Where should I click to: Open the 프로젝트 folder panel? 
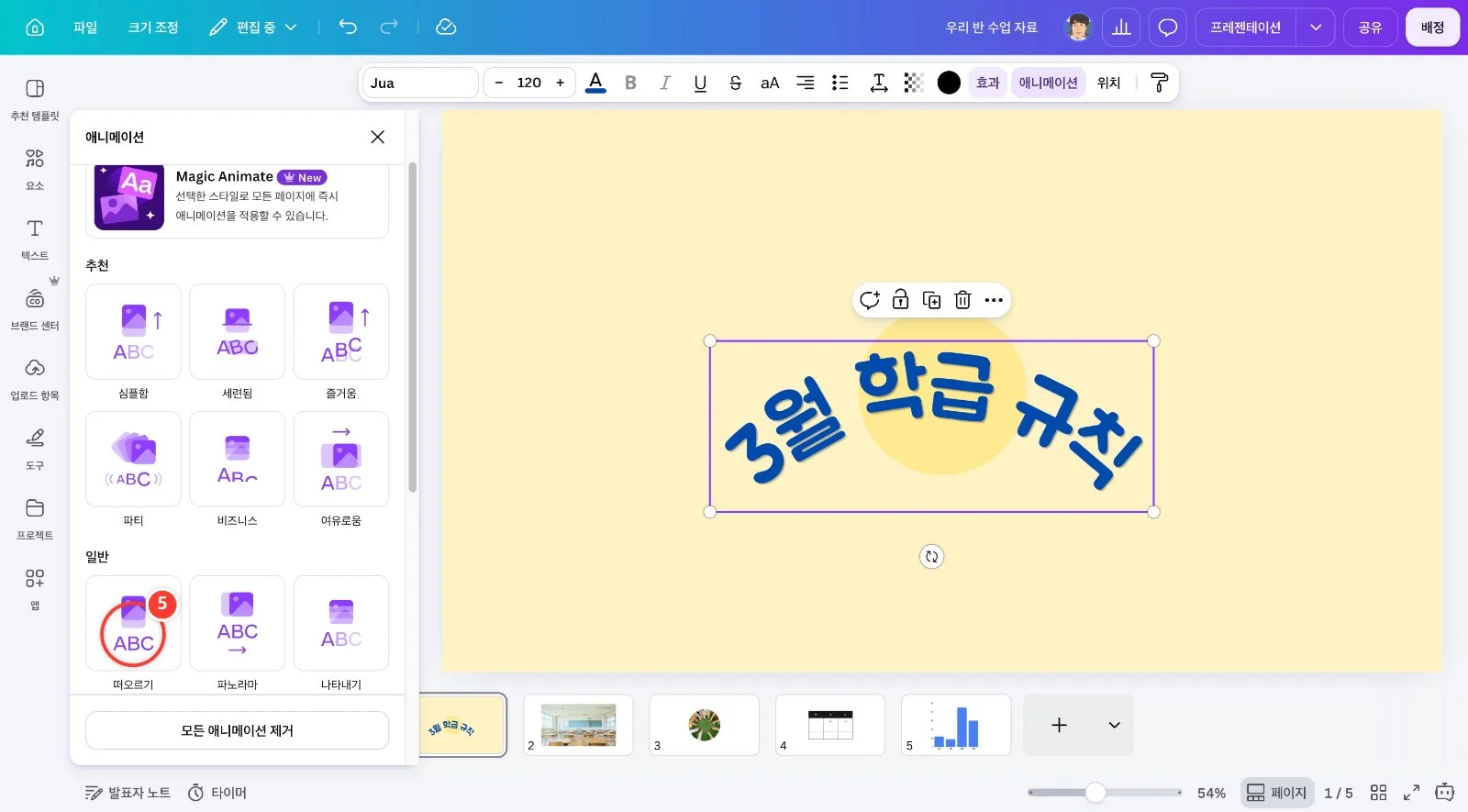tap(35, 519)
